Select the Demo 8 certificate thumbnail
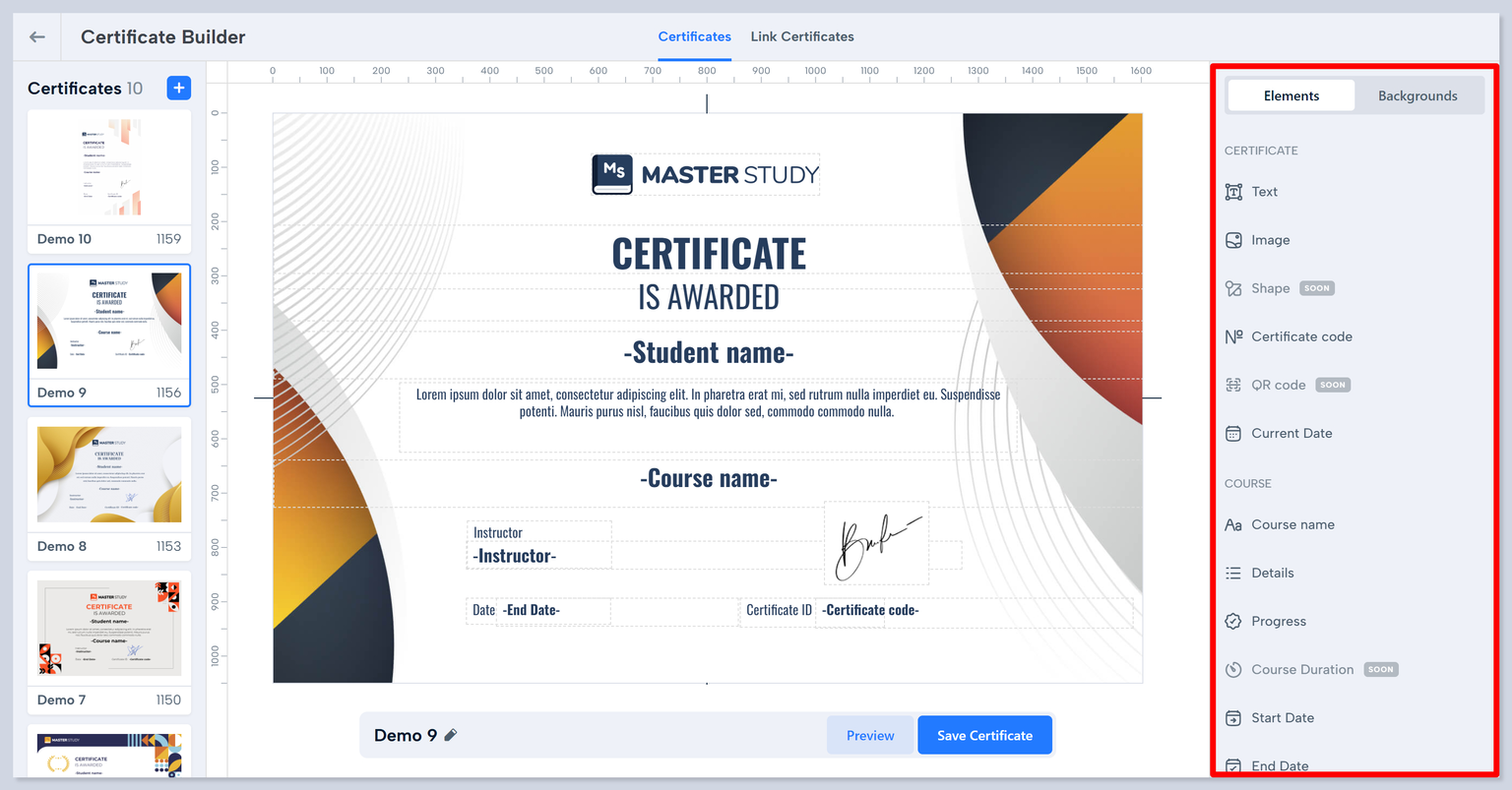Viewport: 1512px width, 790px height. click(x=109, y=476)
